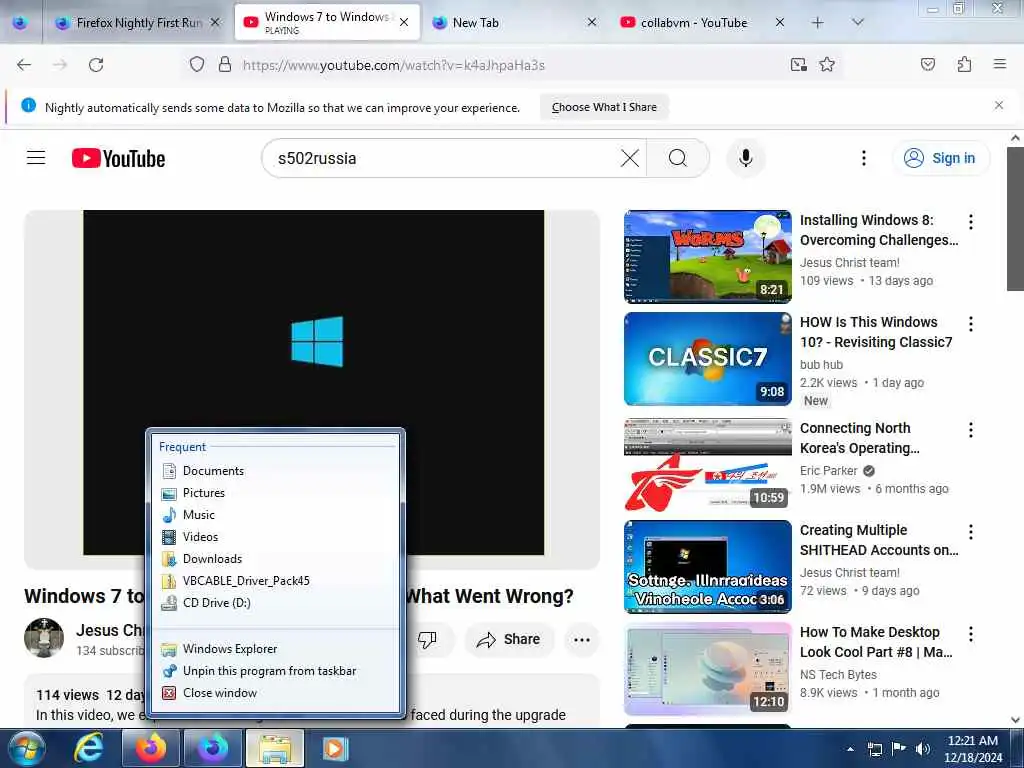1024x768 pixels.
Task: Open the Classic7 video thumbnail
Action: click(707, 359)
